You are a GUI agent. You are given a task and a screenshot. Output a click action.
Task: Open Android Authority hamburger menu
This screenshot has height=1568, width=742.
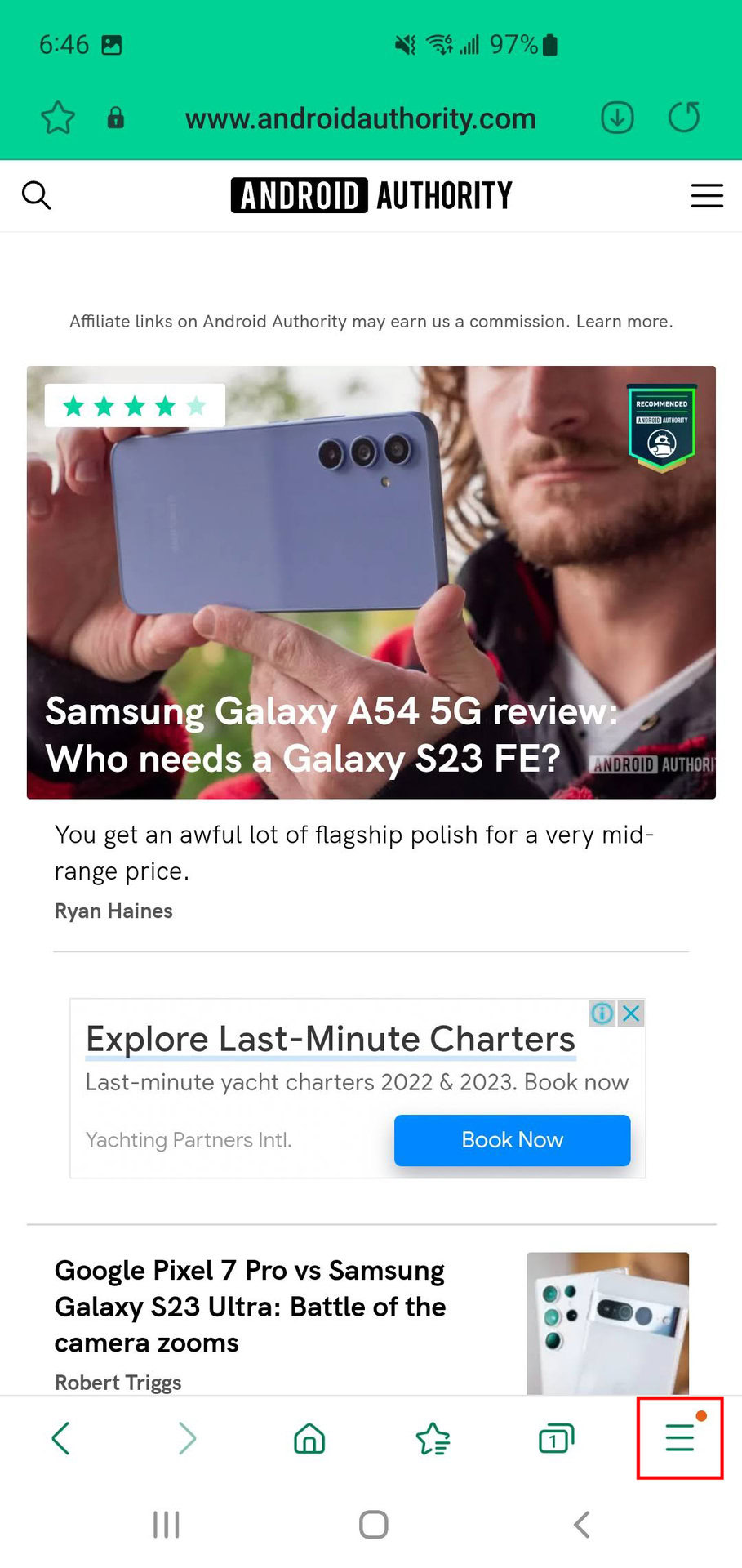tap(707, 195)
